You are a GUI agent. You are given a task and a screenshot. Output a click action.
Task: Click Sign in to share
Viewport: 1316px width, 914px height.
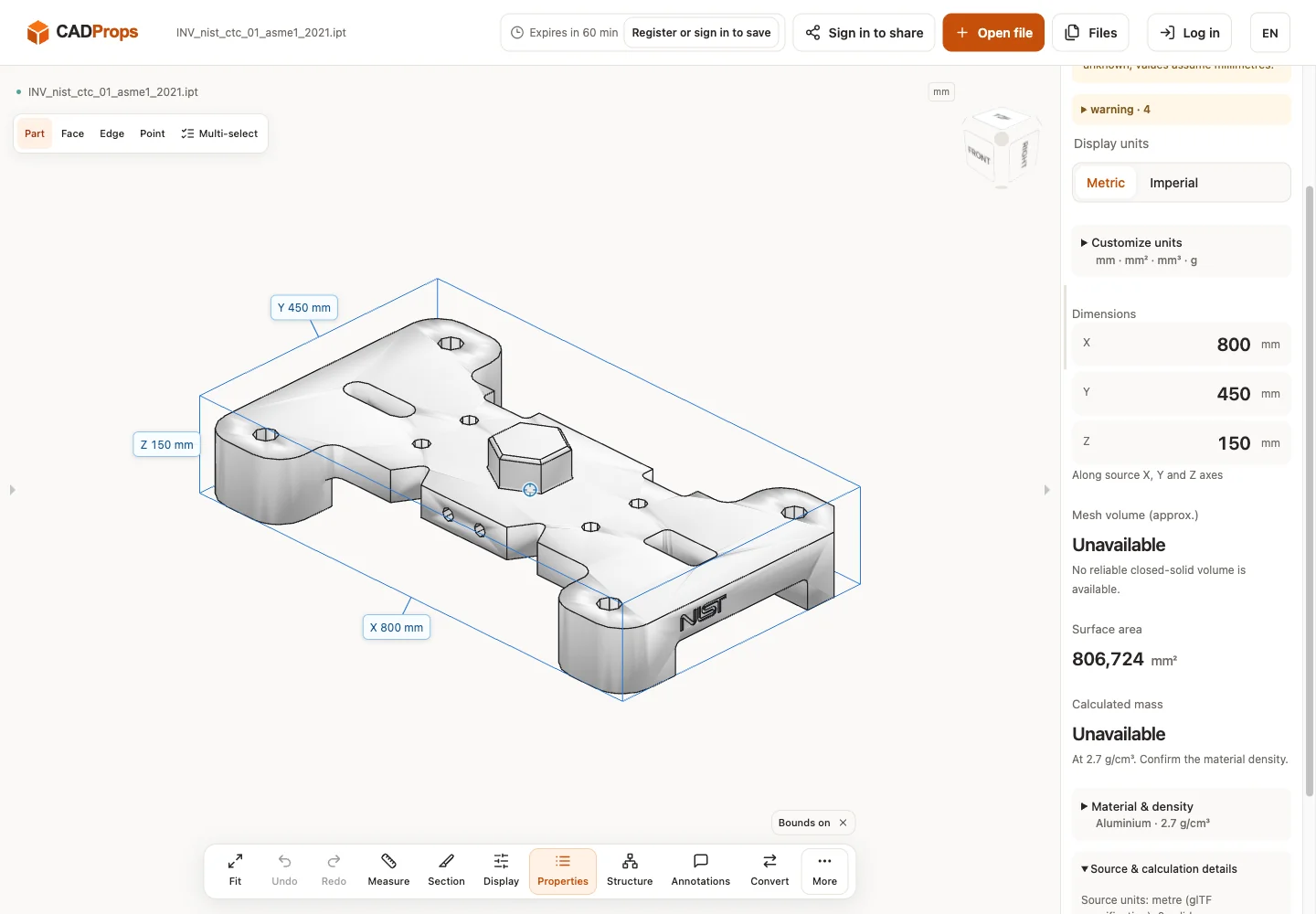[x=864, y=33]
